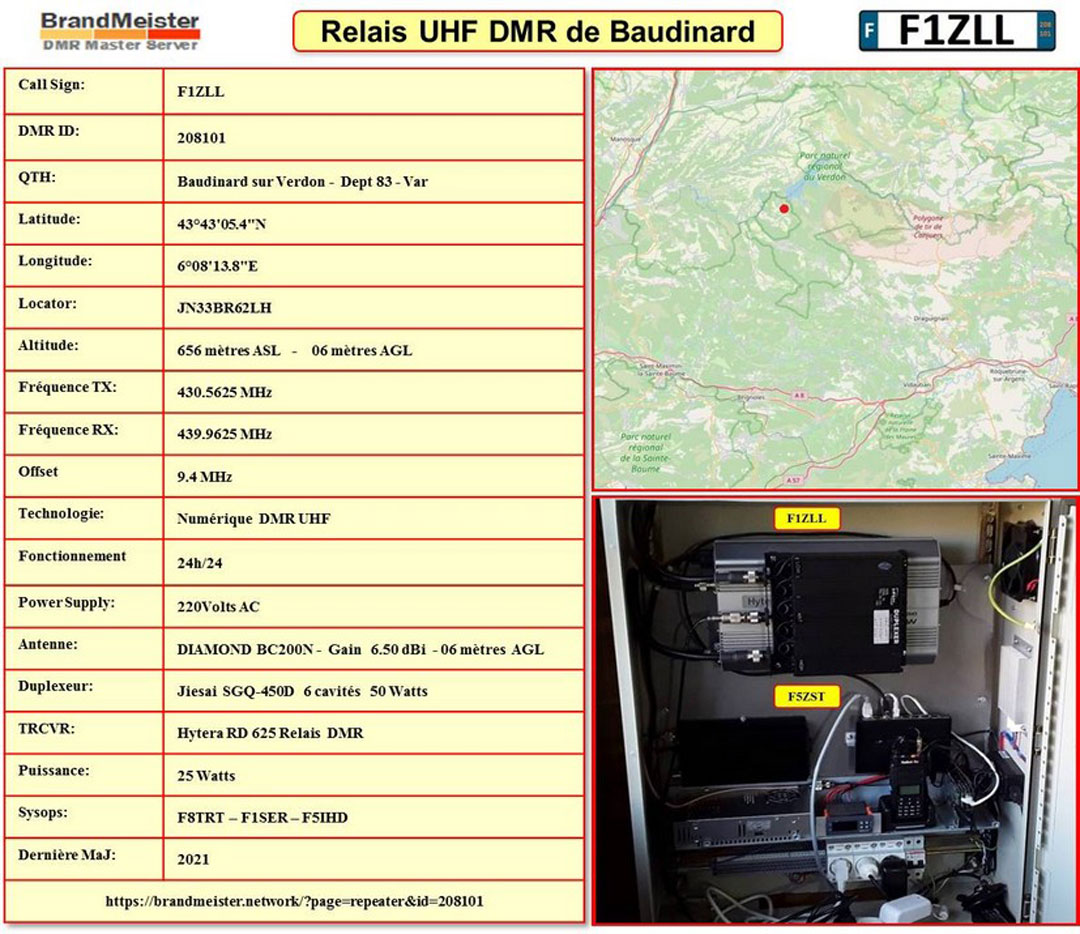
Task: Click the Relais UHF DMR de Baudinard title
Action: coord(537,31)
